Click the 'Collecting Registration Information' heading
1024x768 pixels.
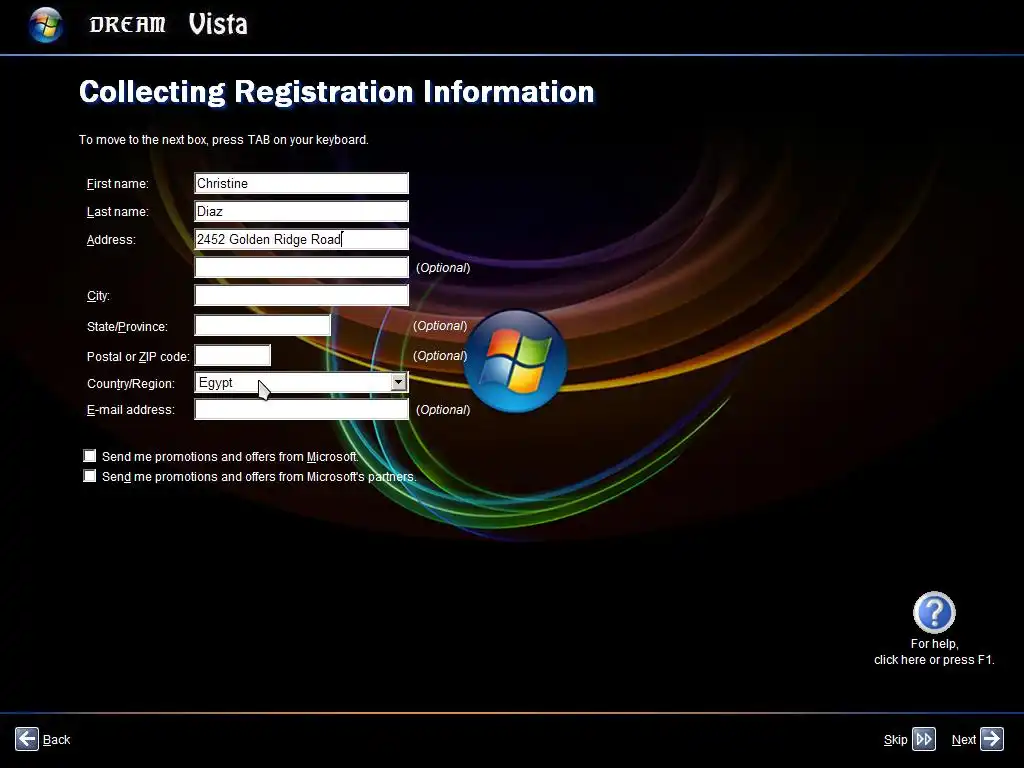pos(337,92)
